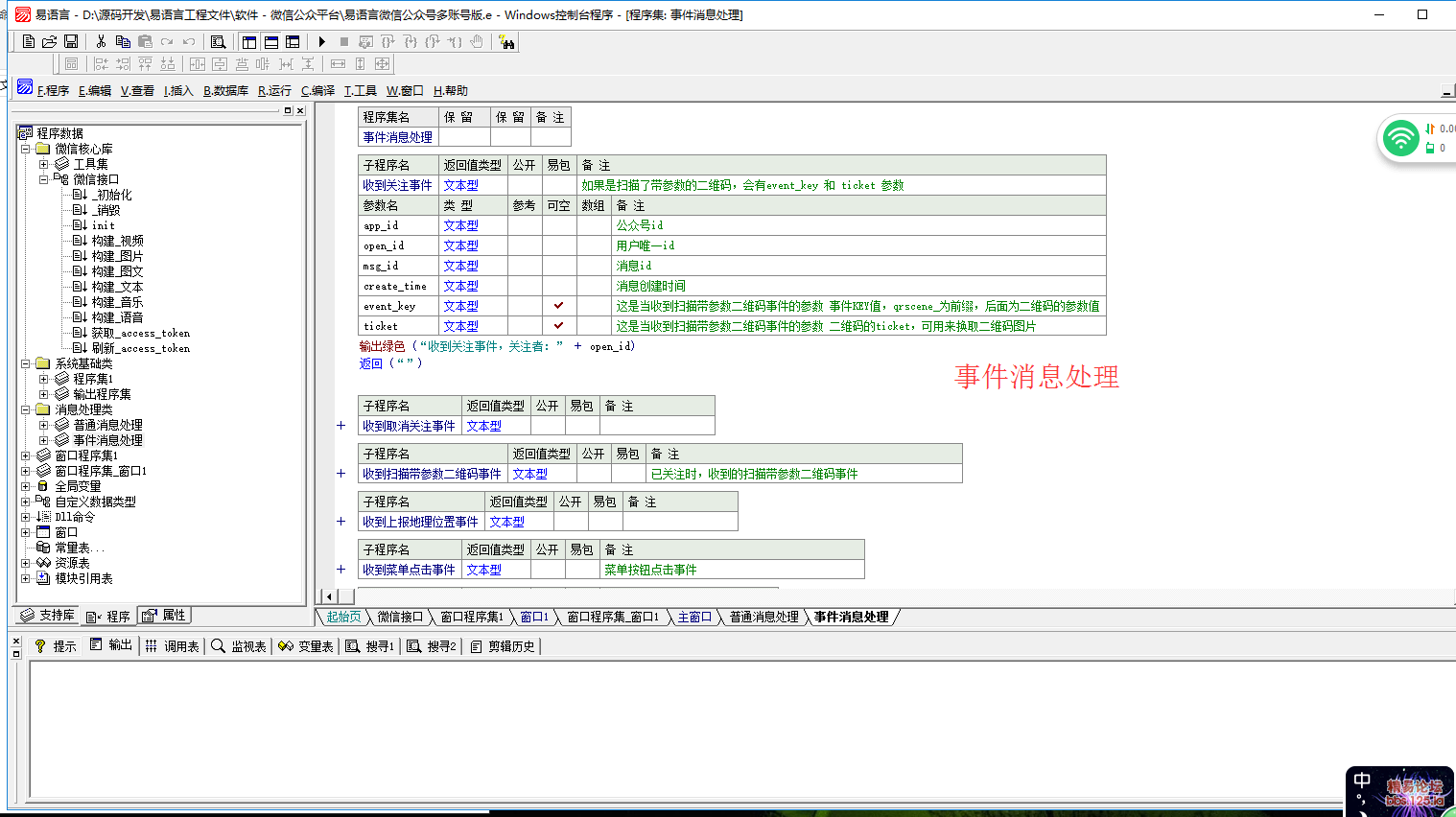This screenshot has height=817, width=1456.
Task: Click the blue 易 logo left of menu bar
Action: pos(25,86)
